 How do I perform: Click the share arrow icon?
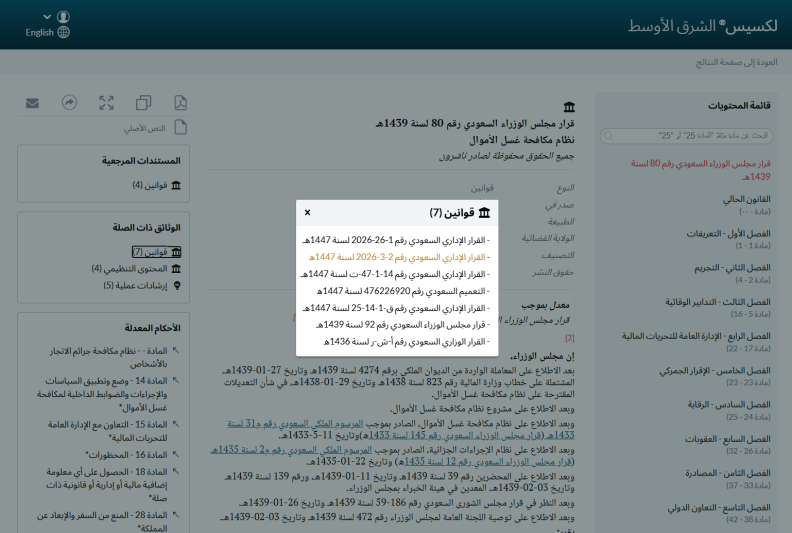(69, 103)
